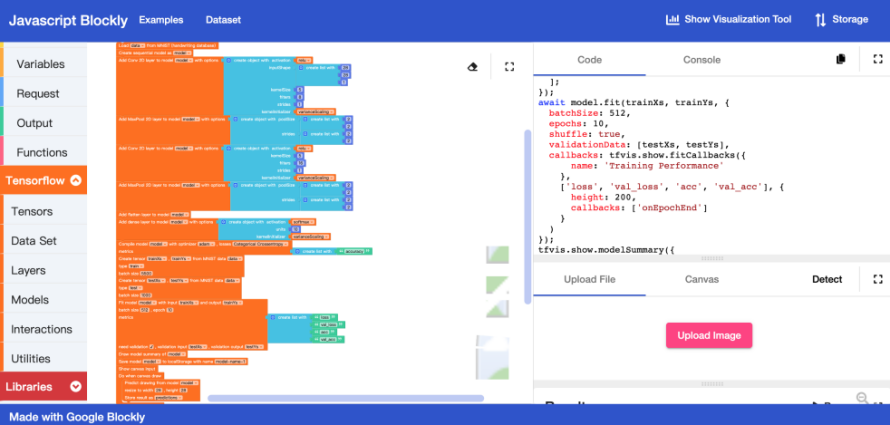Open relu activation dropdown on first Conv 2D
This screenshot has height=425, width=890.
304,60
